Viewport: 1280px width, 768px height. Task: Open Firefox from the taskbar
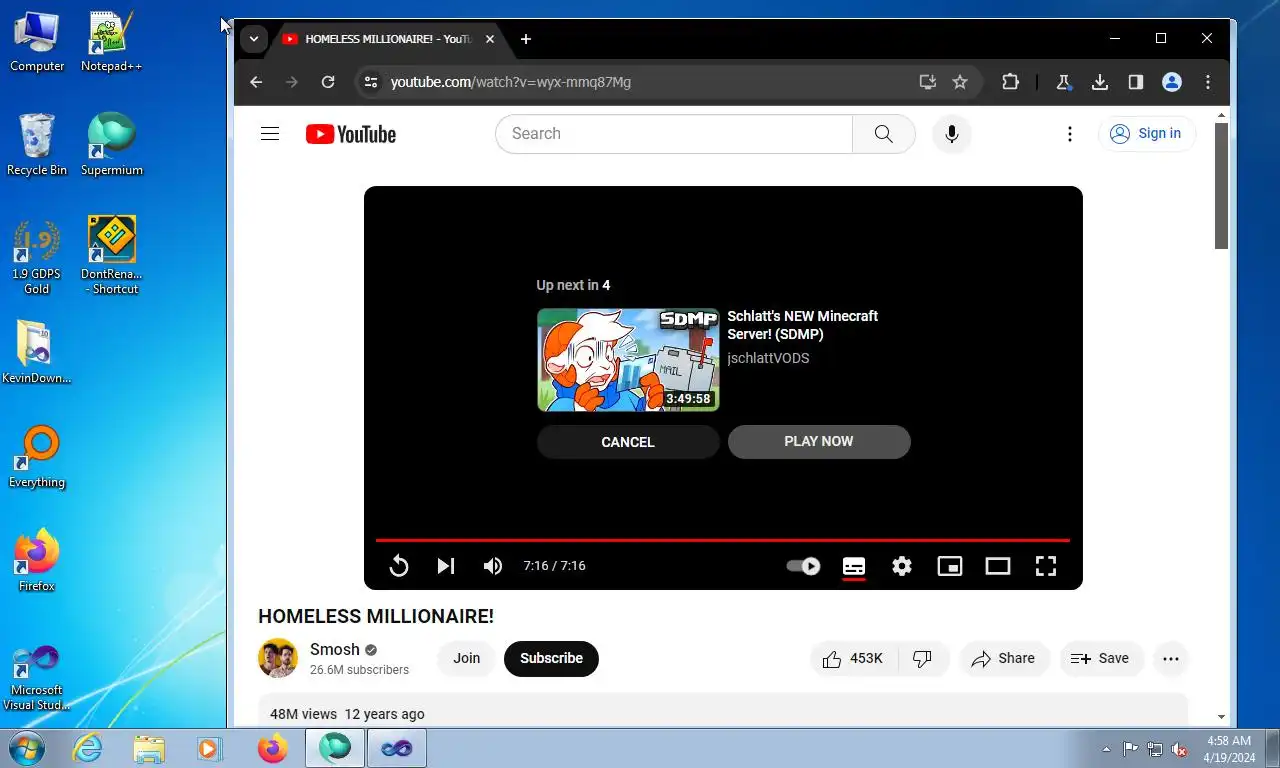(271, 748)
